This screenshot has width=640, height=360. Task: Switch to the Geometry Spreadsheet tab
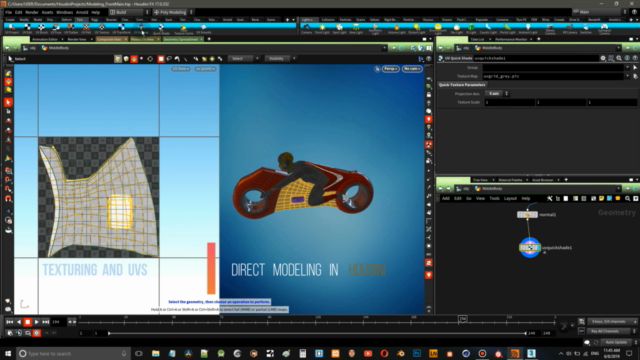click(x=180, y=39)
